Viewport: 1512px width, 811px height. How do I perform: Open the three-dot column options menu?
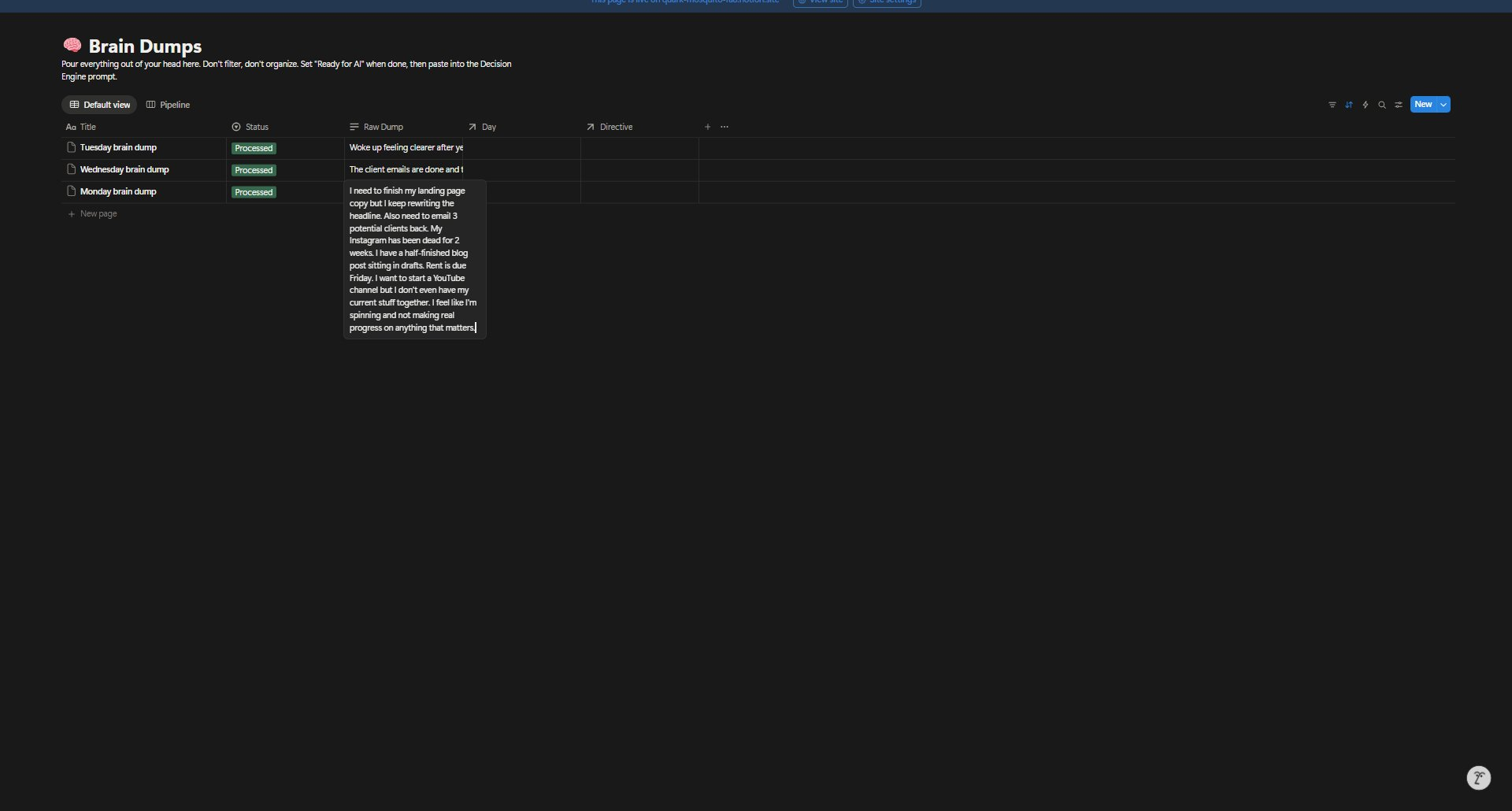point(724,127)
